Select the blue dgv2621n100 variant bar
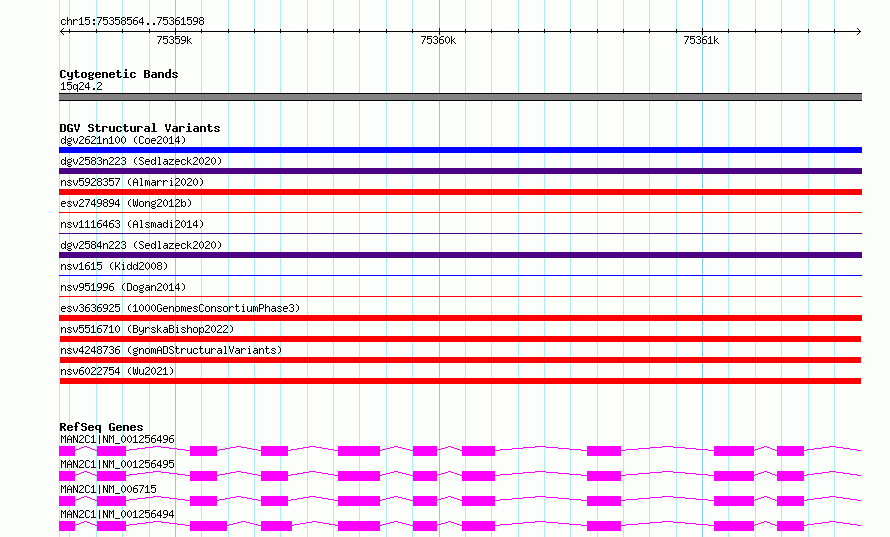This screenshot has width=890, height=537. tap(460, 150)
